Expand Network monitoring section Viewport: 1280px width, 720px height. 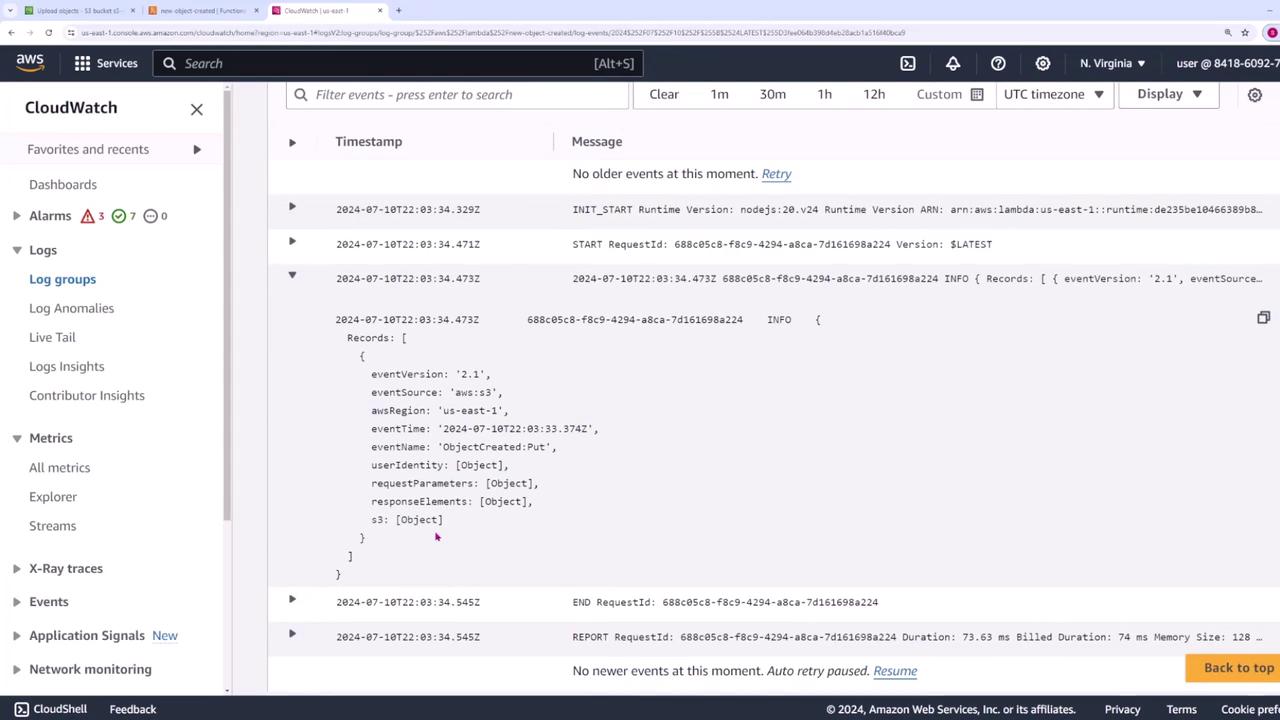pyautogui.click(x=16, y=670)
